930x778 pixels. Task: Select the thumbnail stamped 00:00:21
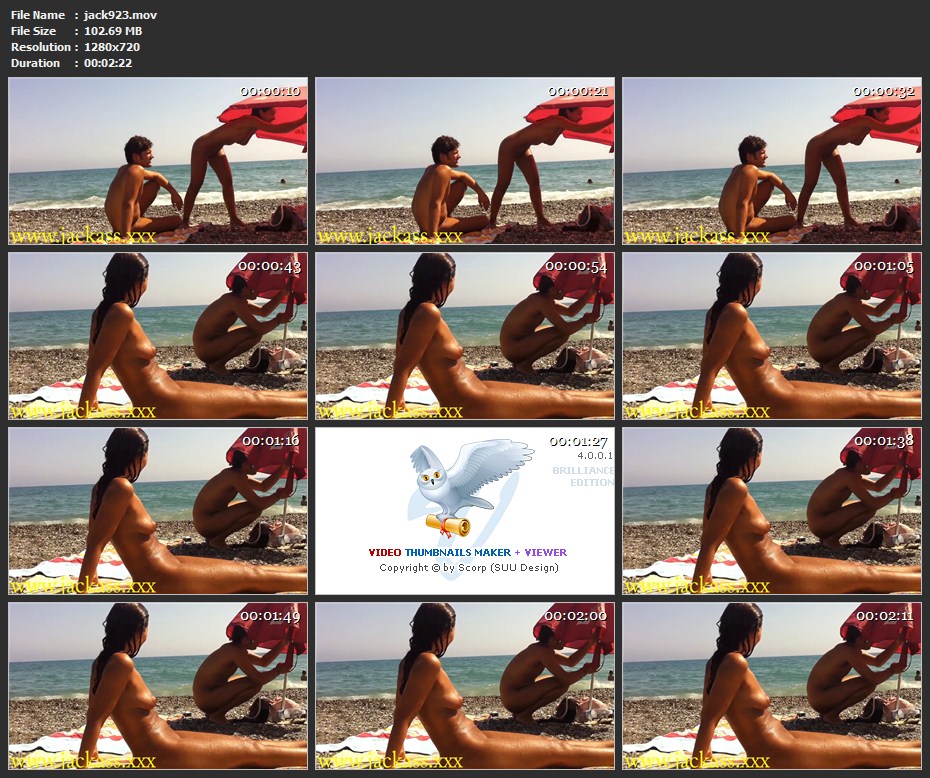click(465, 161)
